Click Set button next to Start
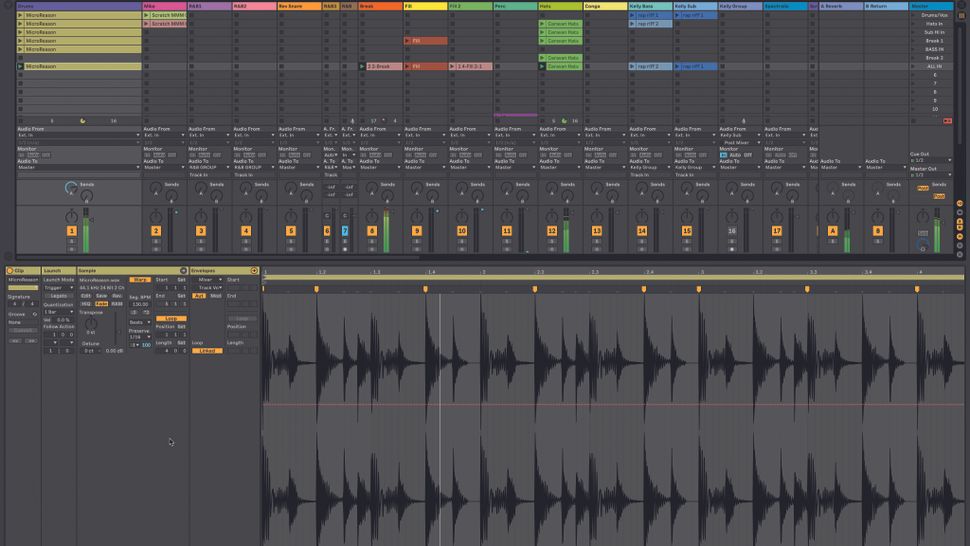 (181, 279)
